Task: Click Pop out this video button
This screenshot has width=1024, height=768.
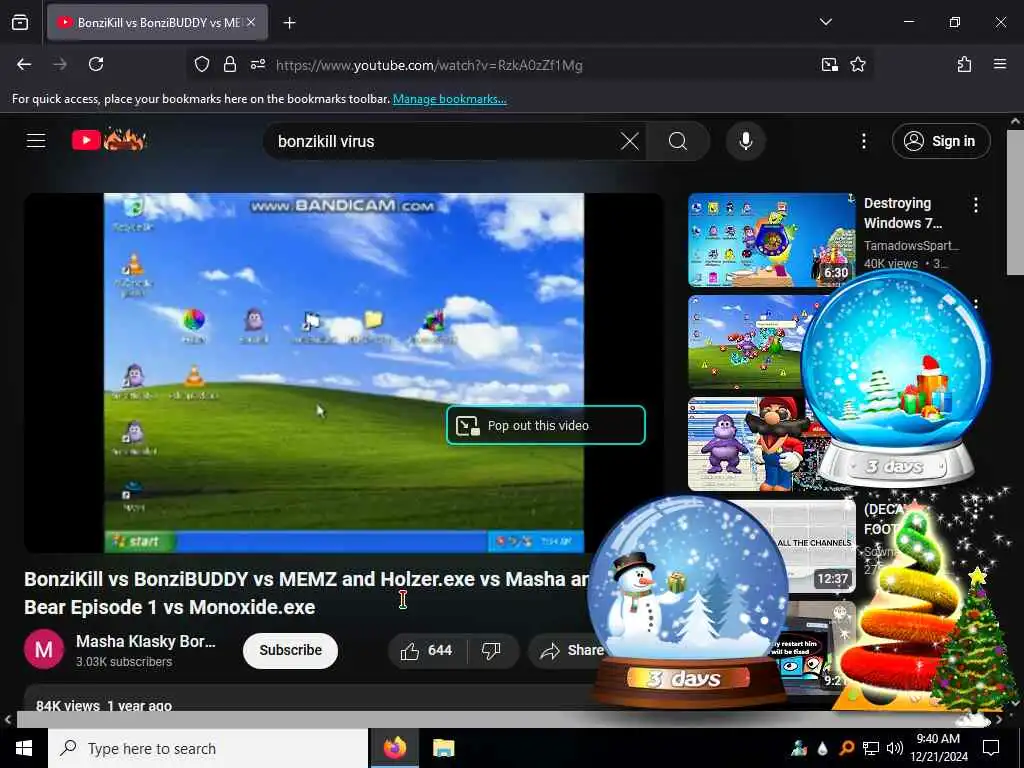Action: 545,425
